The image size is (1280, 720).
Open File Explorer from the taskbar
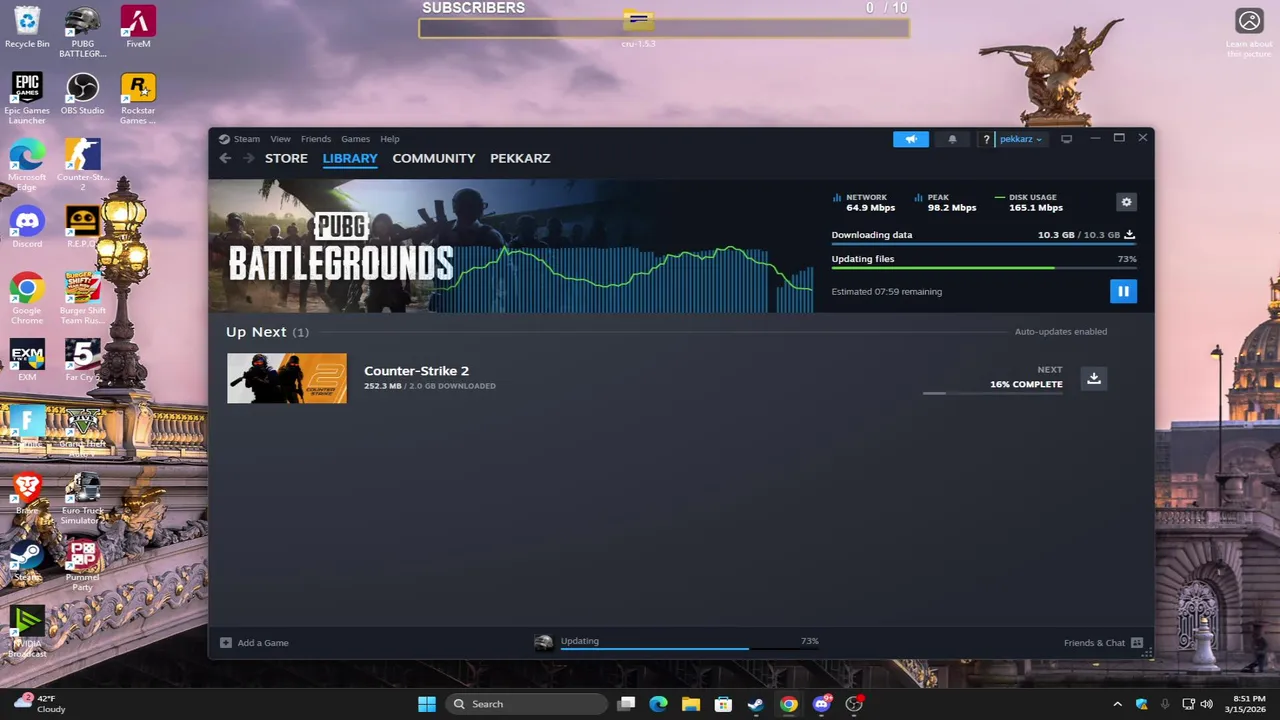(691, 704)
